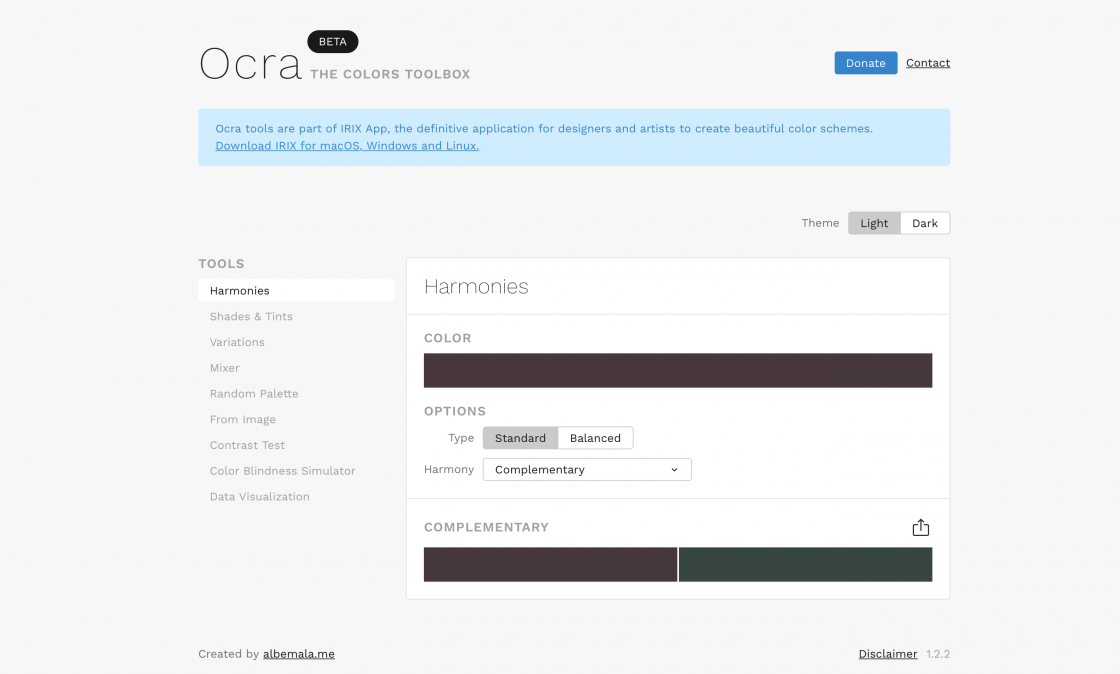Image resolution: width=1120 pixels, height=674 pixels.
Task: Switch theme to Dark
Action: pos(924,223)
